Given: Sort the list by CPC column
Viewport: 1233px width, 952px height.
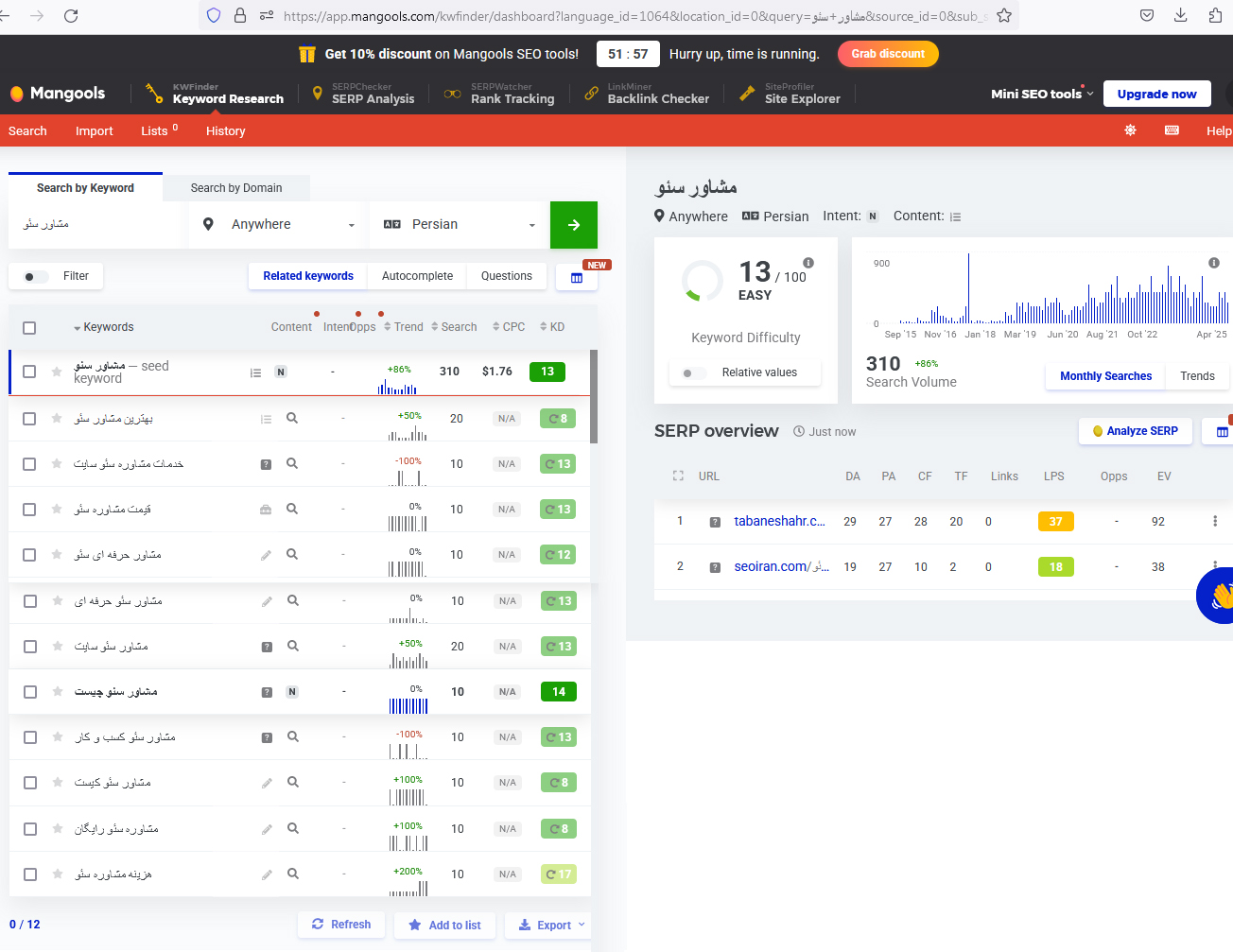Looking at the screenshot, I should point(509,327).
